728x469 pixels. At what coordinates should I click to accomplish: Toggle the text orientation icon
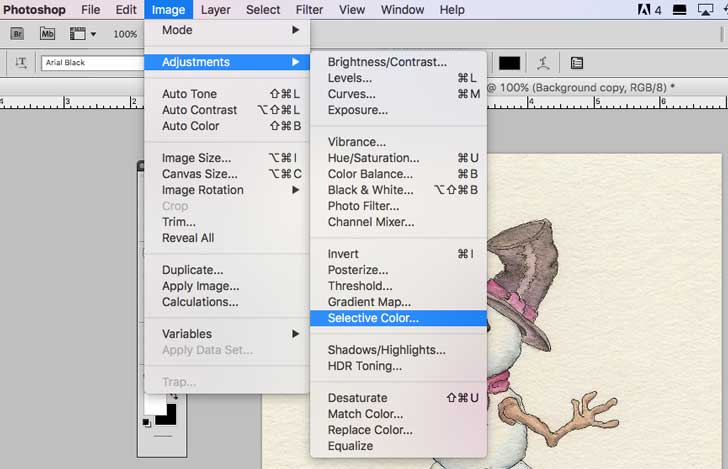click(21, 63)
